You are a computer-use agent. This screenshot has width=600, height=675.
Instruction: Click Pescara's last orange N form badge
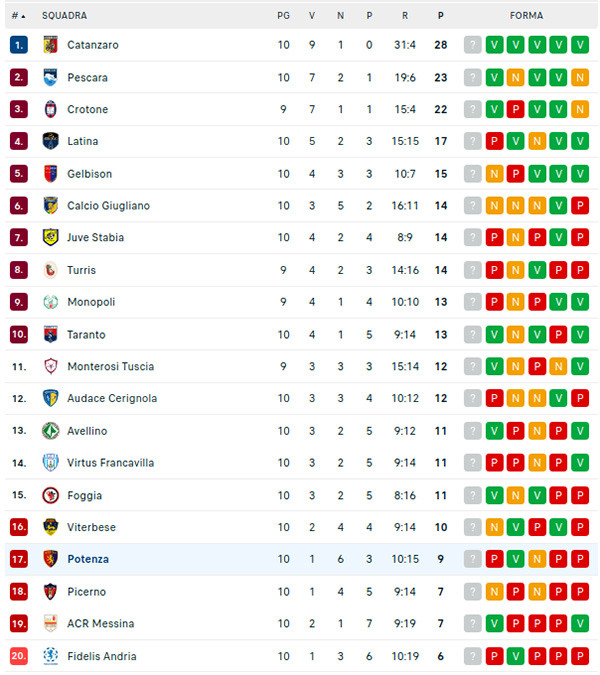tap(580, 77)
